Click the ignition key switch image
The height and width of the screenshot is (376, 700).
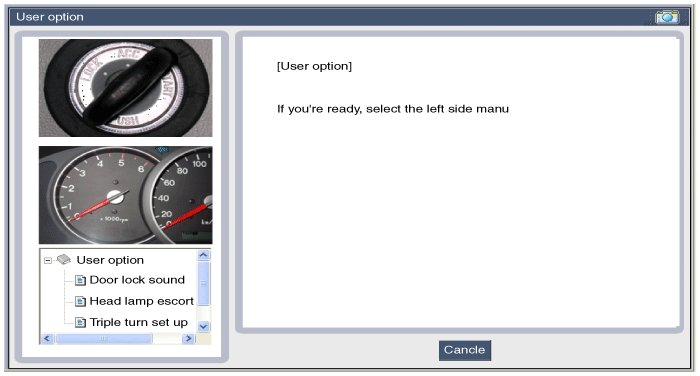click(x=125, y=88)
